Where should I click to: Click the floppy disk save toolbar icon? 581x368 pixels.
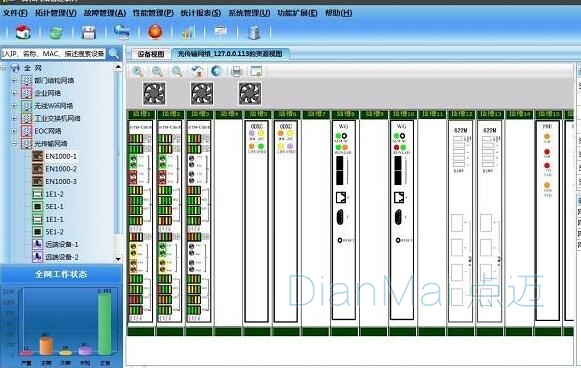coord(89,33)
